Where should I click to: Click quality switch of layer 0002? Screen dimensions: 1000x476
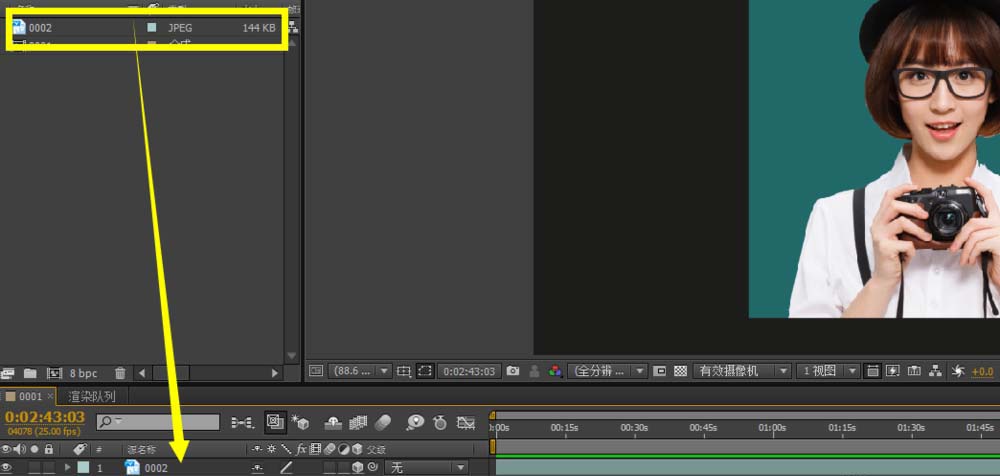286,468
